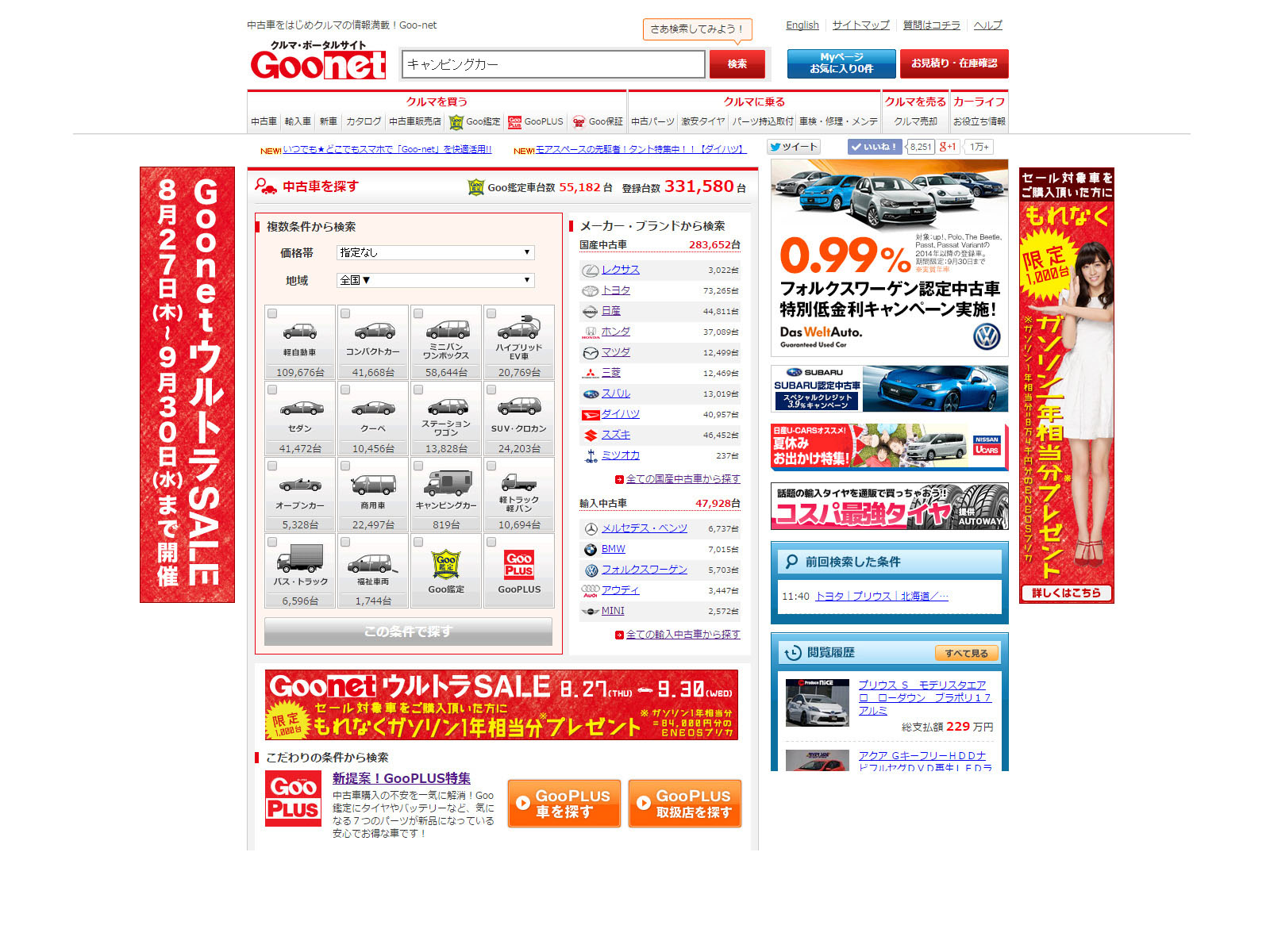Click the Daihatsu brand logo icon
Screen dimensions: 1270x952
click(x=591, y=415)
